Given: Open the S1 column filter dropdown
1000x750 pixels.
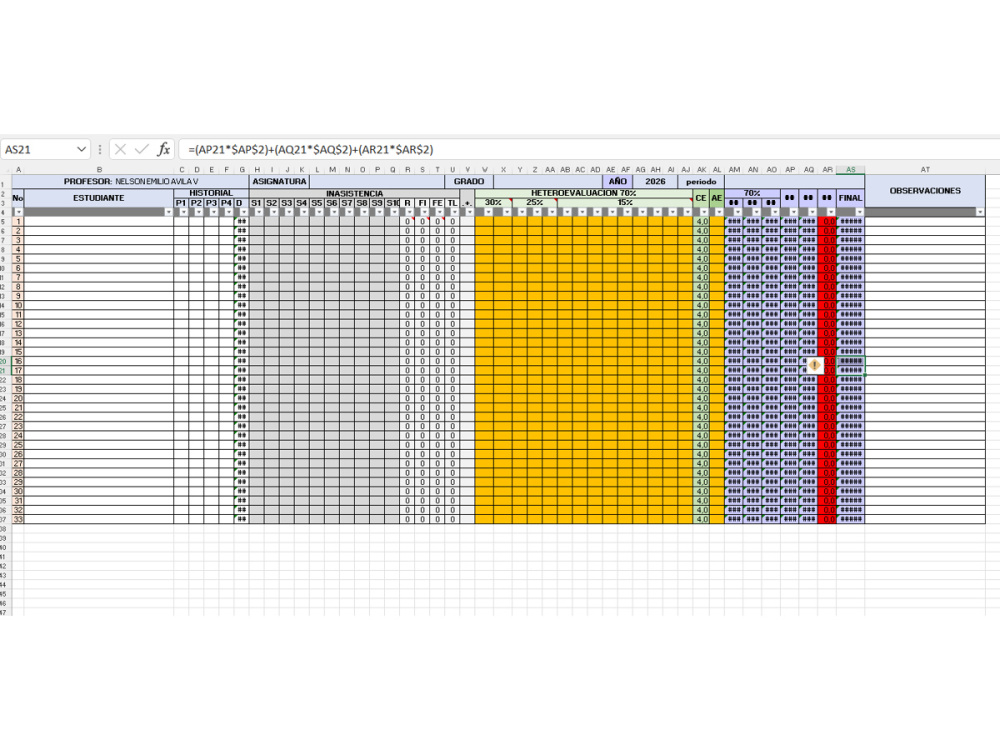Looking at the screenshot, I should click(258, 212).
